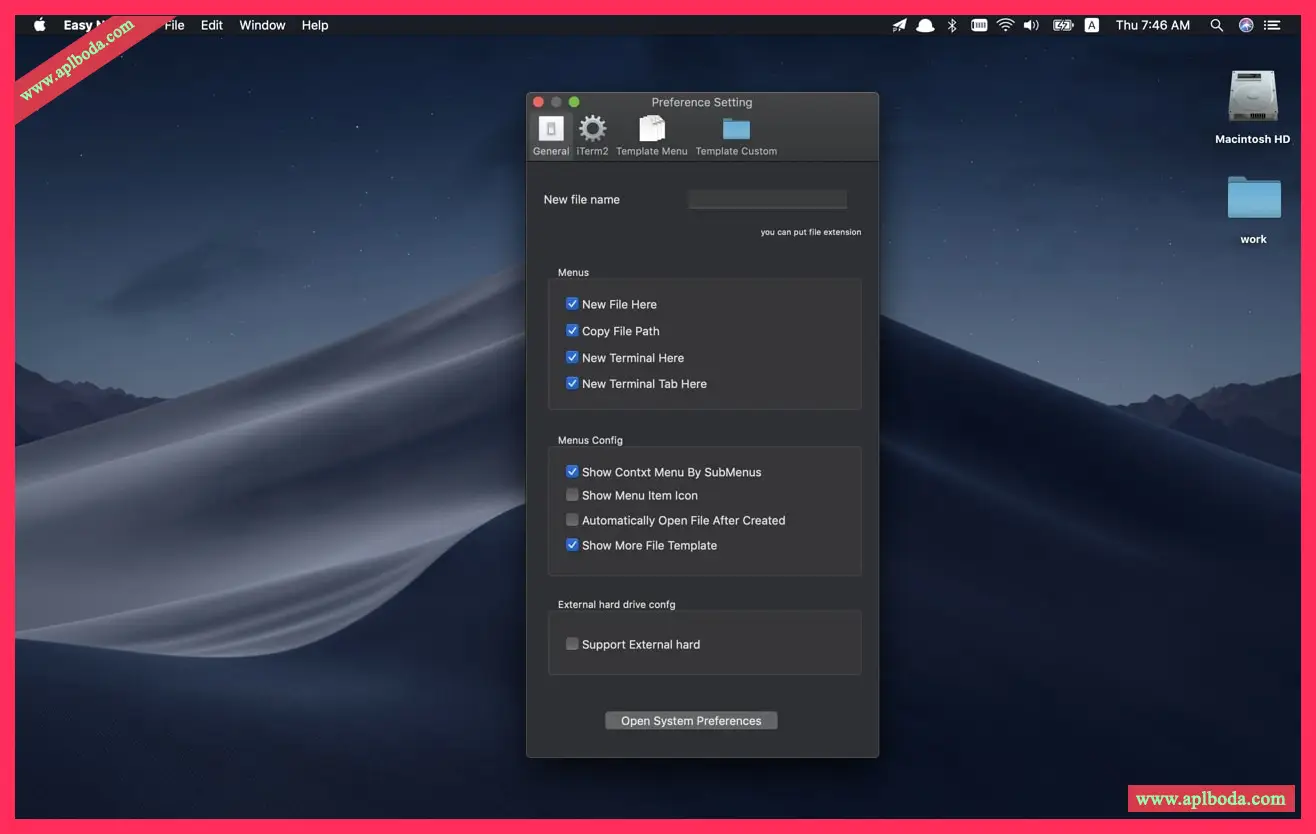Click the Open System Preferences button
Viewport: 1316px width, 834px height.
(691, 721)
